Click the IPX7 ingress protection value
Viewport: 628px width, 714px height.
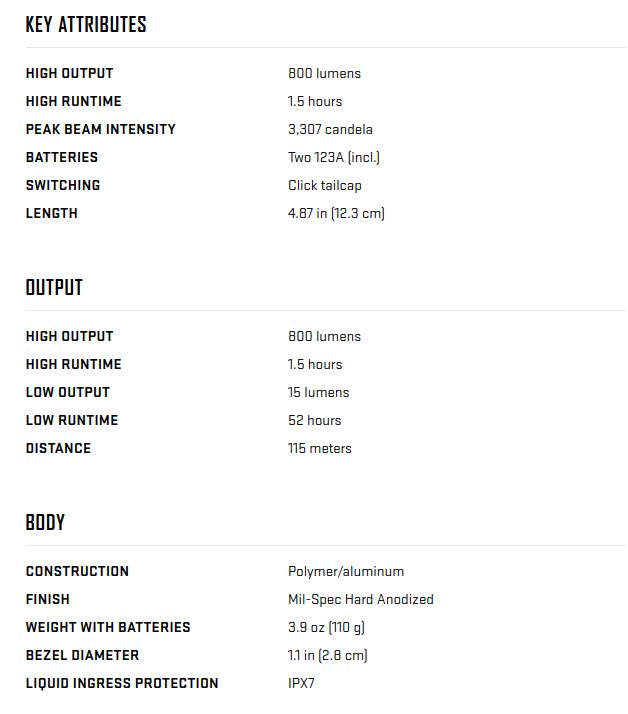301,683
